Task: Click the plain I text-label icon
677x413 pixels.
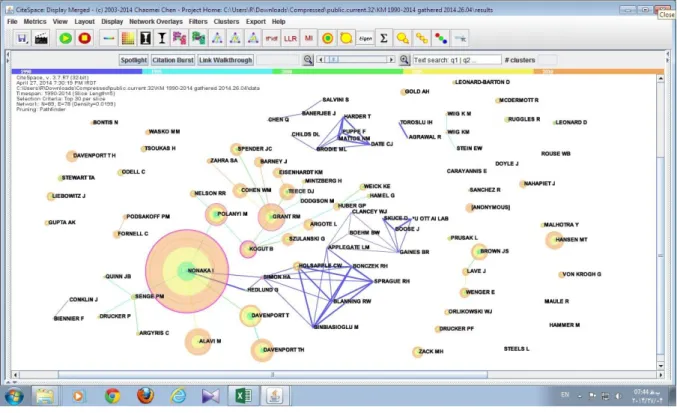Action: 162,38
